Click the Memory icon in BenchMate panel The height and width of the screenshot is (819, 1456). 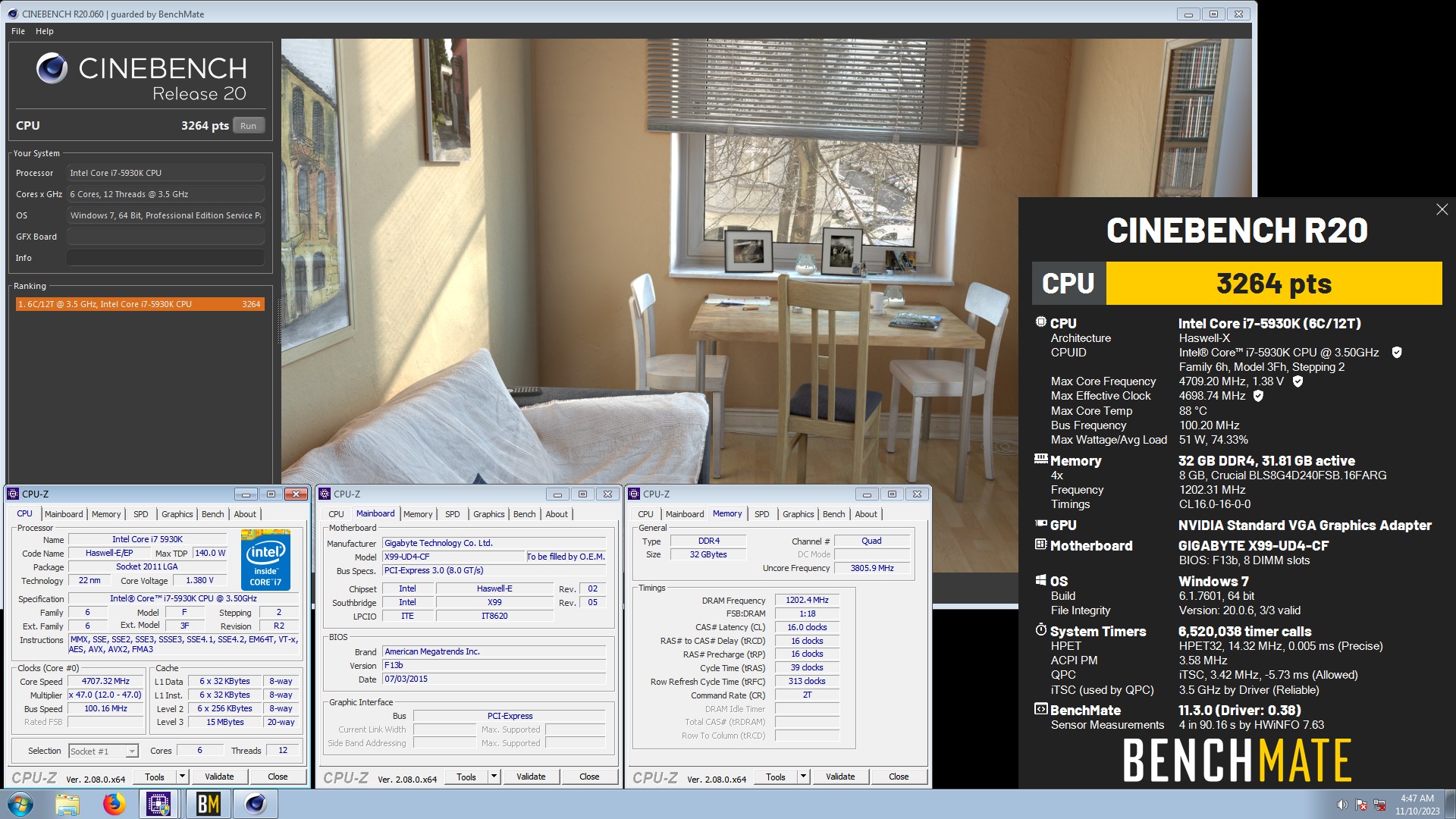point(1040,459)
